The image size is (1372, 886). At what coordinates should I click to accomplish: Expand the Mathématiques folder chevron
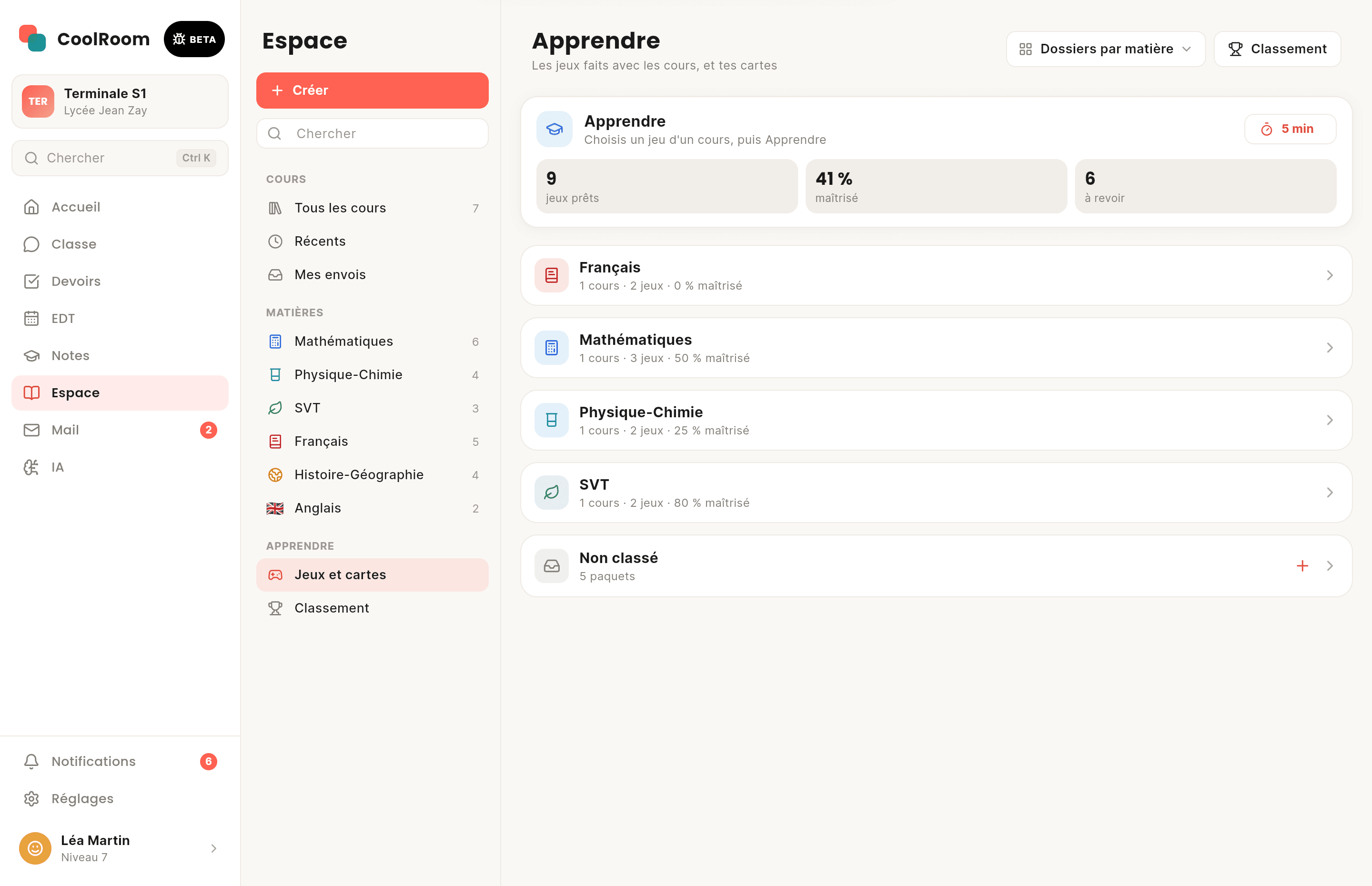(1330, 348)
